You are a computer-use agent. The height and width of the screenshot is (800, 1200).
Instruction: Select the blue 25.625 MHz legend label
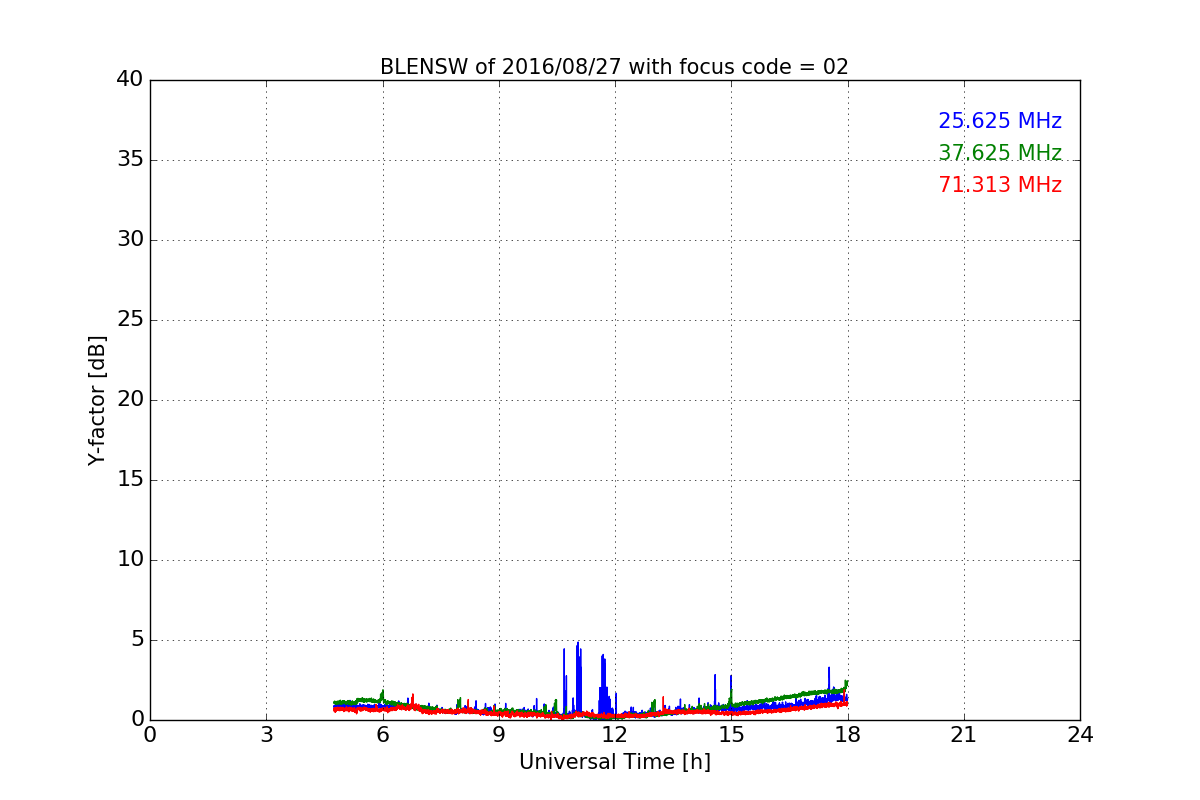click(1000, 121)
